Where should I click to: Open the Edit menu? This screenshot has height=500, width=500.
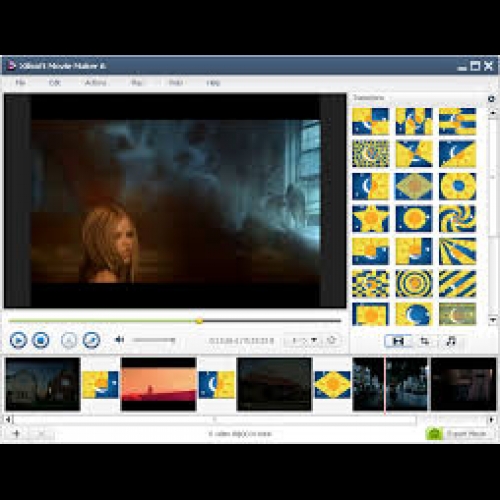point(55,83)
